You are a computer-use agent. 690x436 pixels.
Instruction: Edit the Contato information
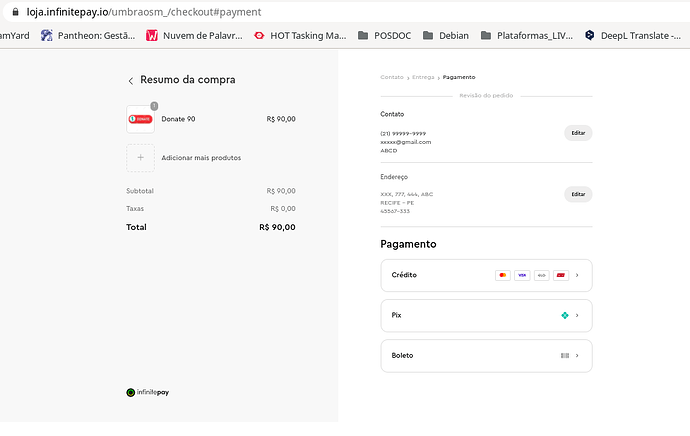pyautogui.click(x=578, y=133)
